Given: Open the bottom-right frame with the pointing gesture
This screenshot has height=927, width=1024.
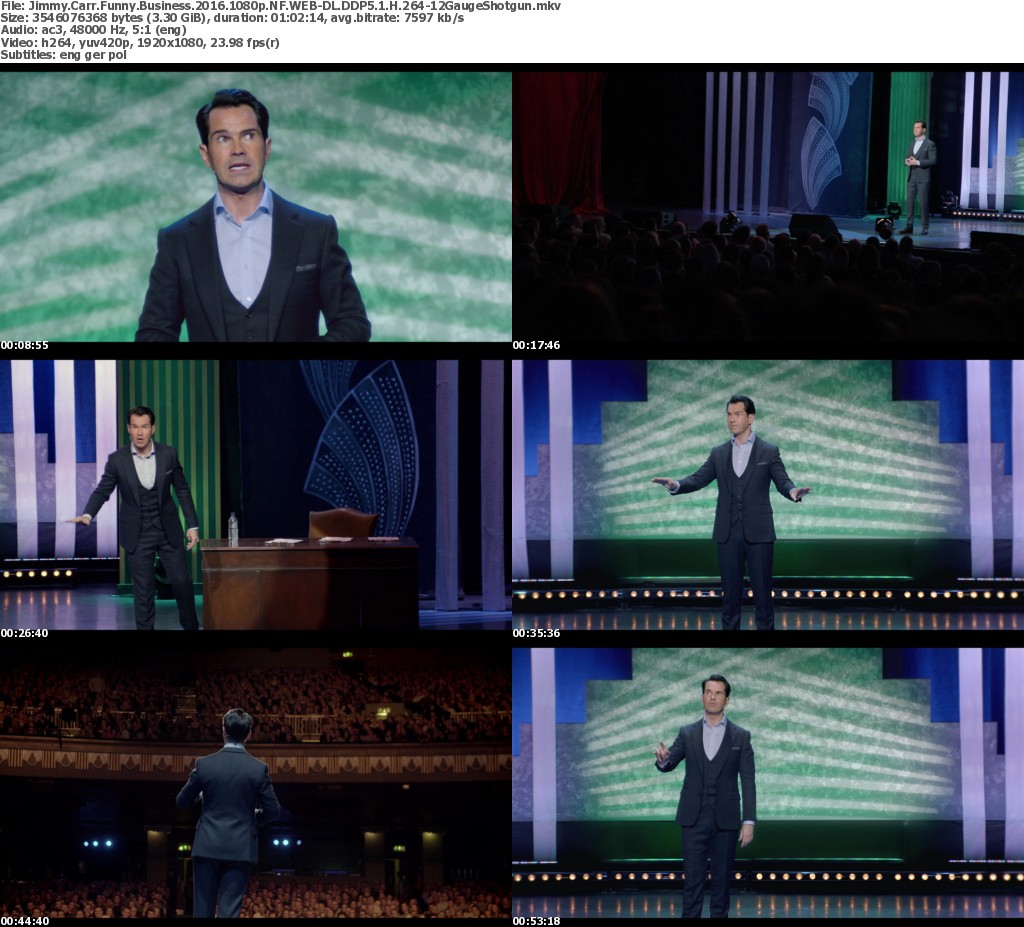Looking at the screenshot, I should pos(768,782).
